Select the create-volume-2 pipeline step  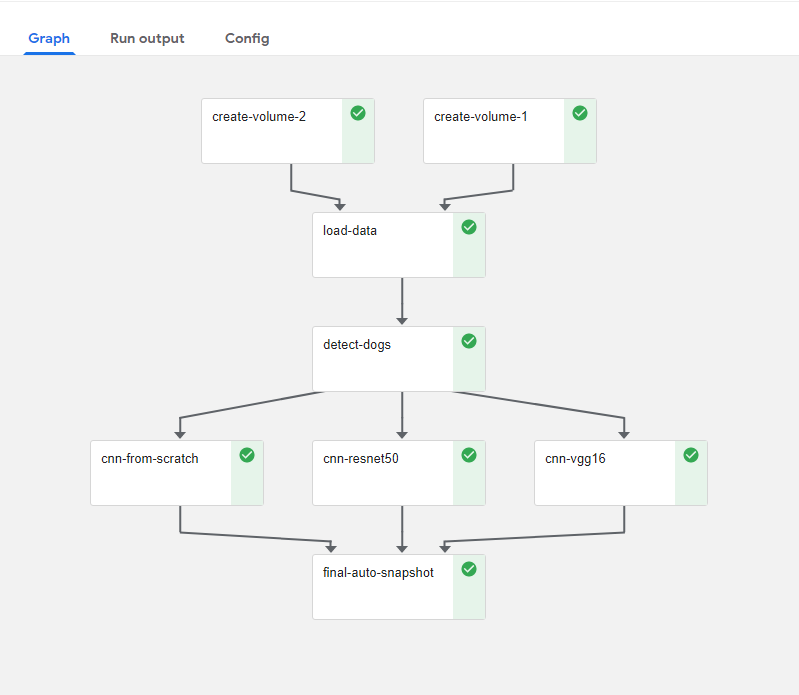pyautogui.click(x=259, y=117)
